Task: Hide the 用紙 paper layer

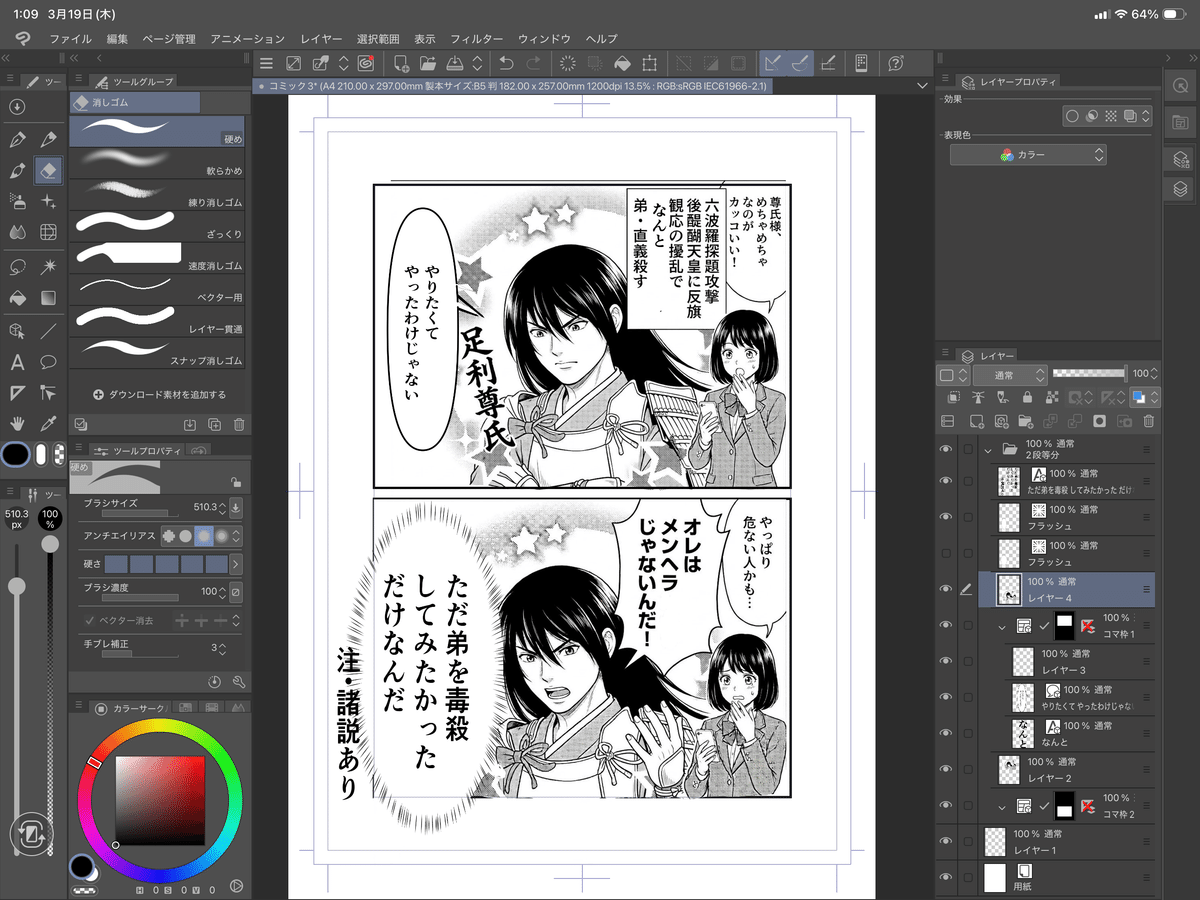Action: point(946,876)
